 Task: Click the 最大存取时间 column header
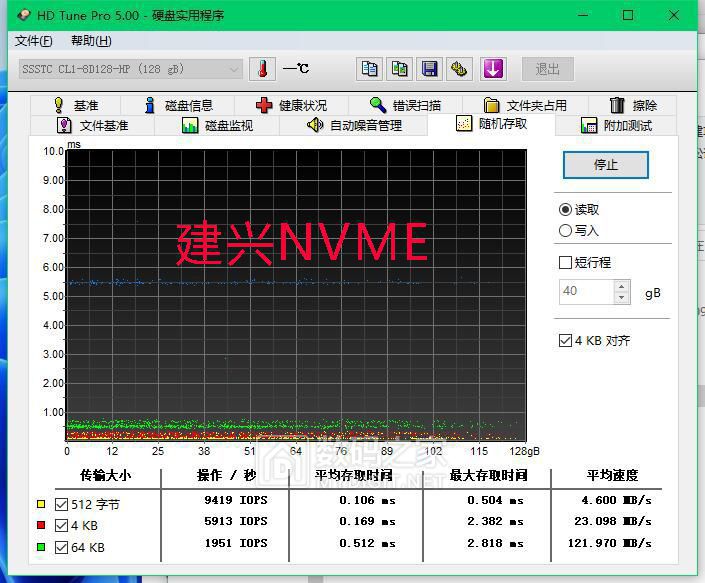(488, 475)
